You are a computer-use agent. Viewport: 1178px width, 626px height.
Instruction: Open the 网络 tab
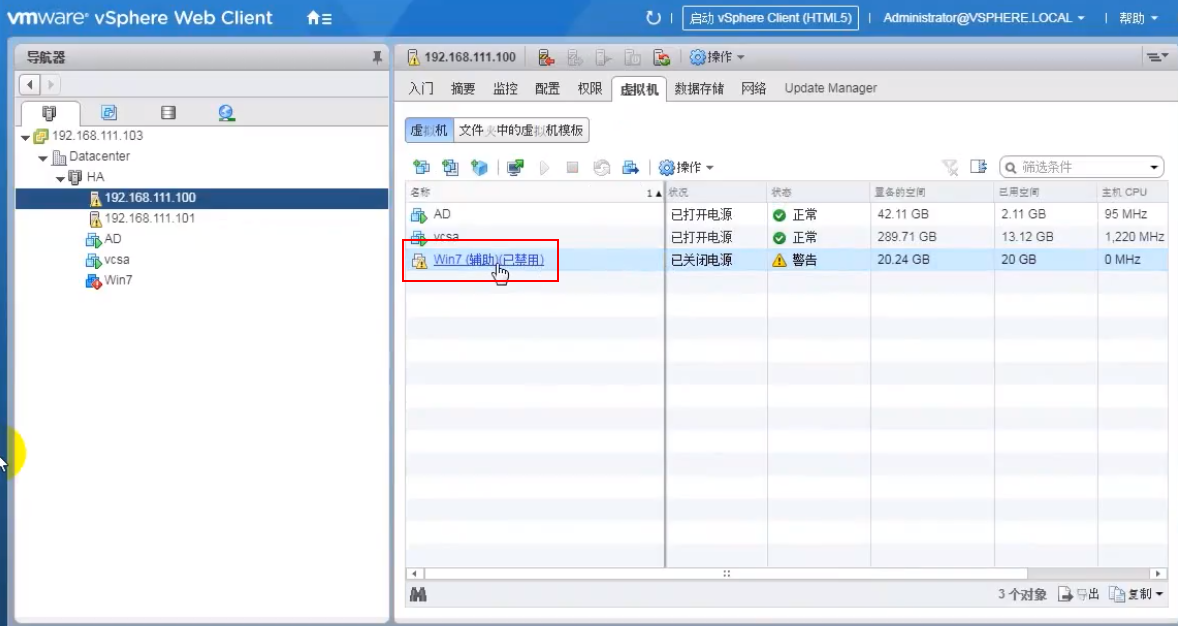click(x=754, y=88)
